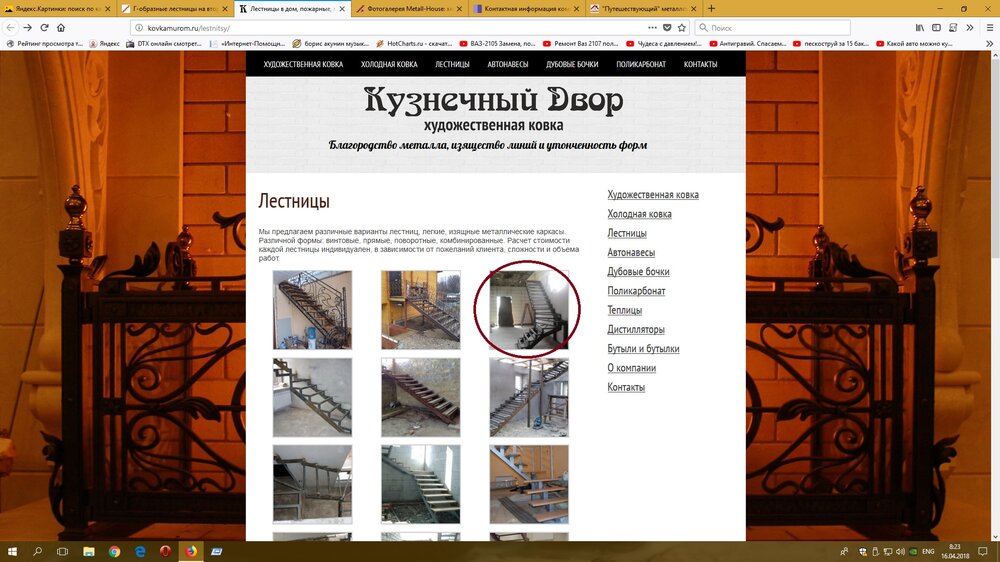Open Windows taskbar search

38,551
